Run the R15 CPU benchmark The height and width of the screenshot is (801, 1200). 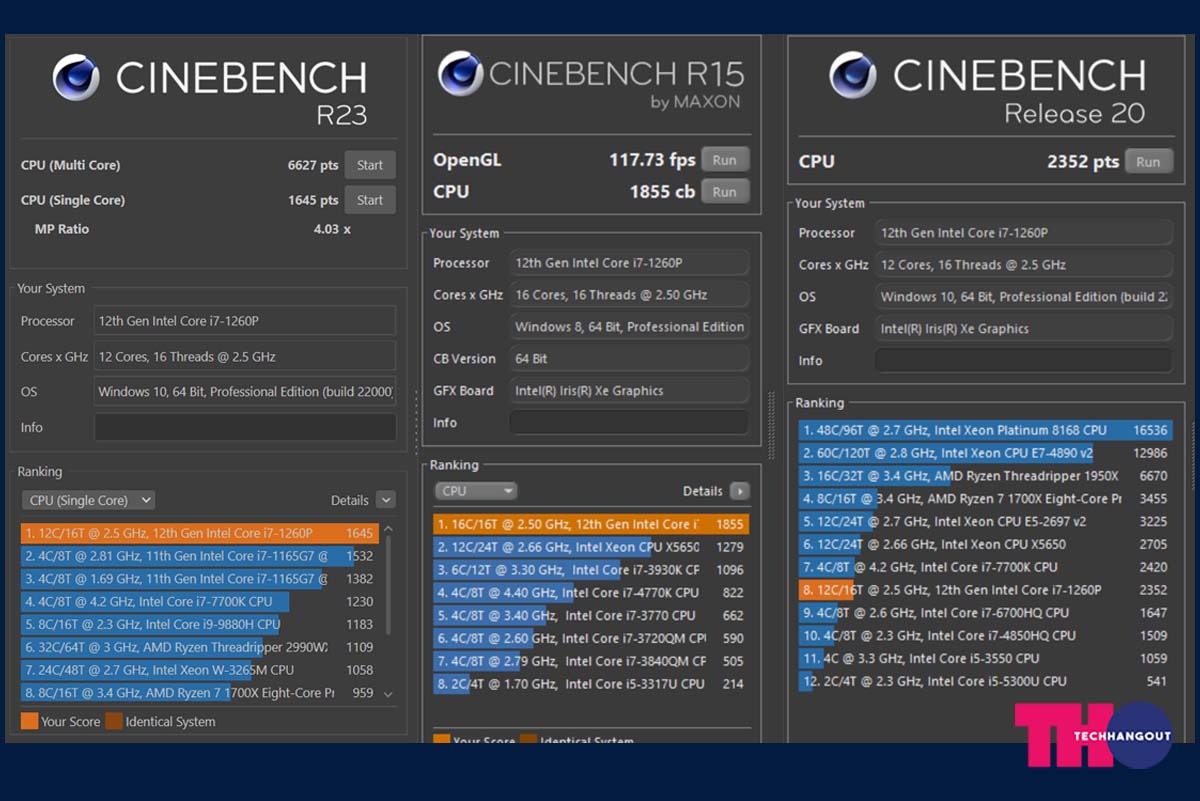coord(725,192)
